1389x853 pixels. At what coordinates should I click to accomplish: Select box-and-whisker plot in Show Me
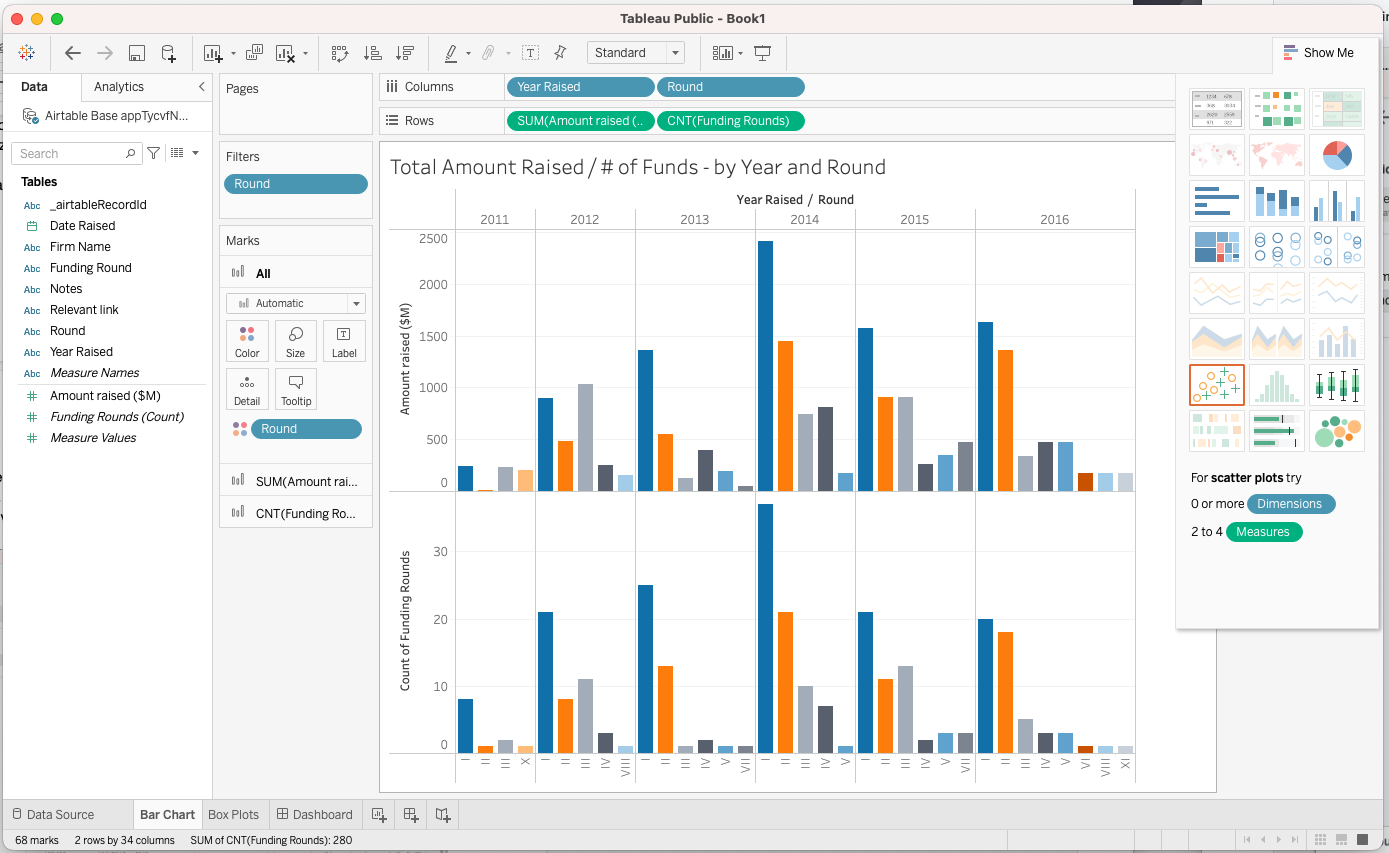click(1337, 384)
